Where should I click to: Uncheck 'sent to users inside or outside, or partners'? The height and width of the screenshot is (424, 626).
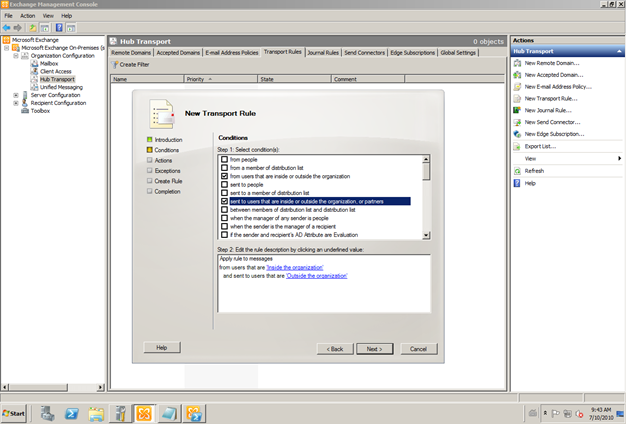point(224,201)
